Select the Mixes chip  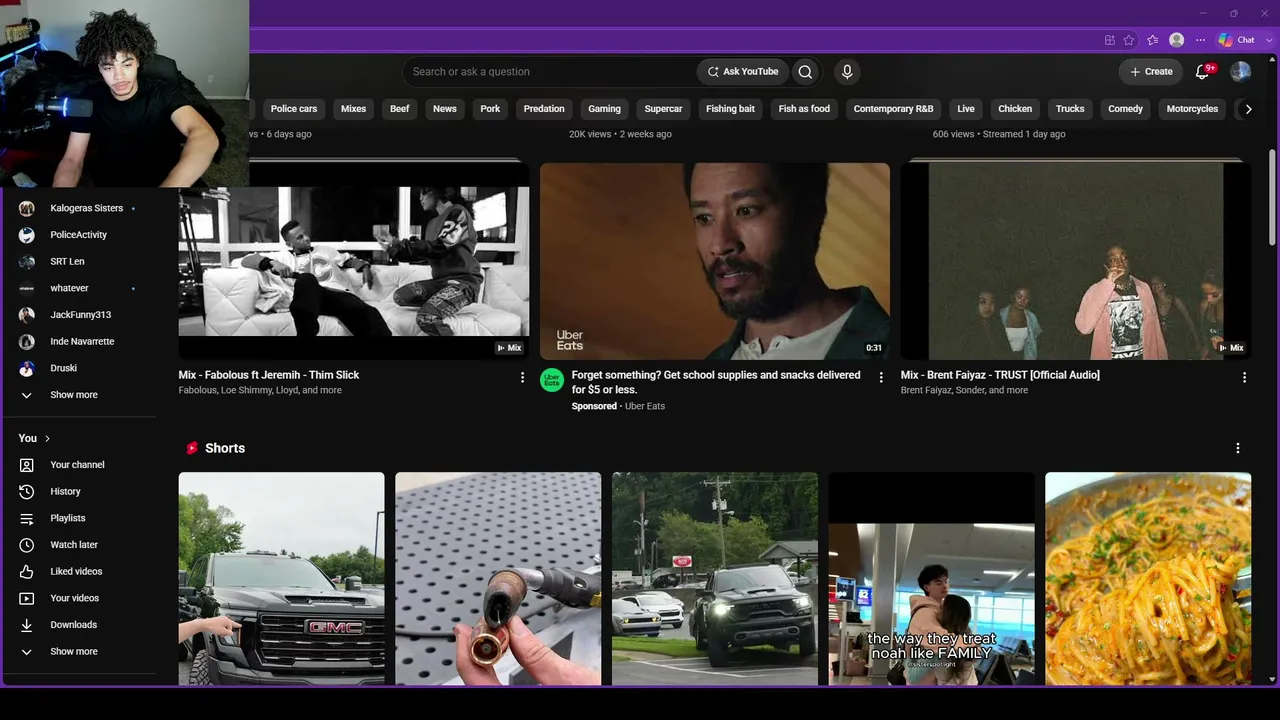[353, 109]
